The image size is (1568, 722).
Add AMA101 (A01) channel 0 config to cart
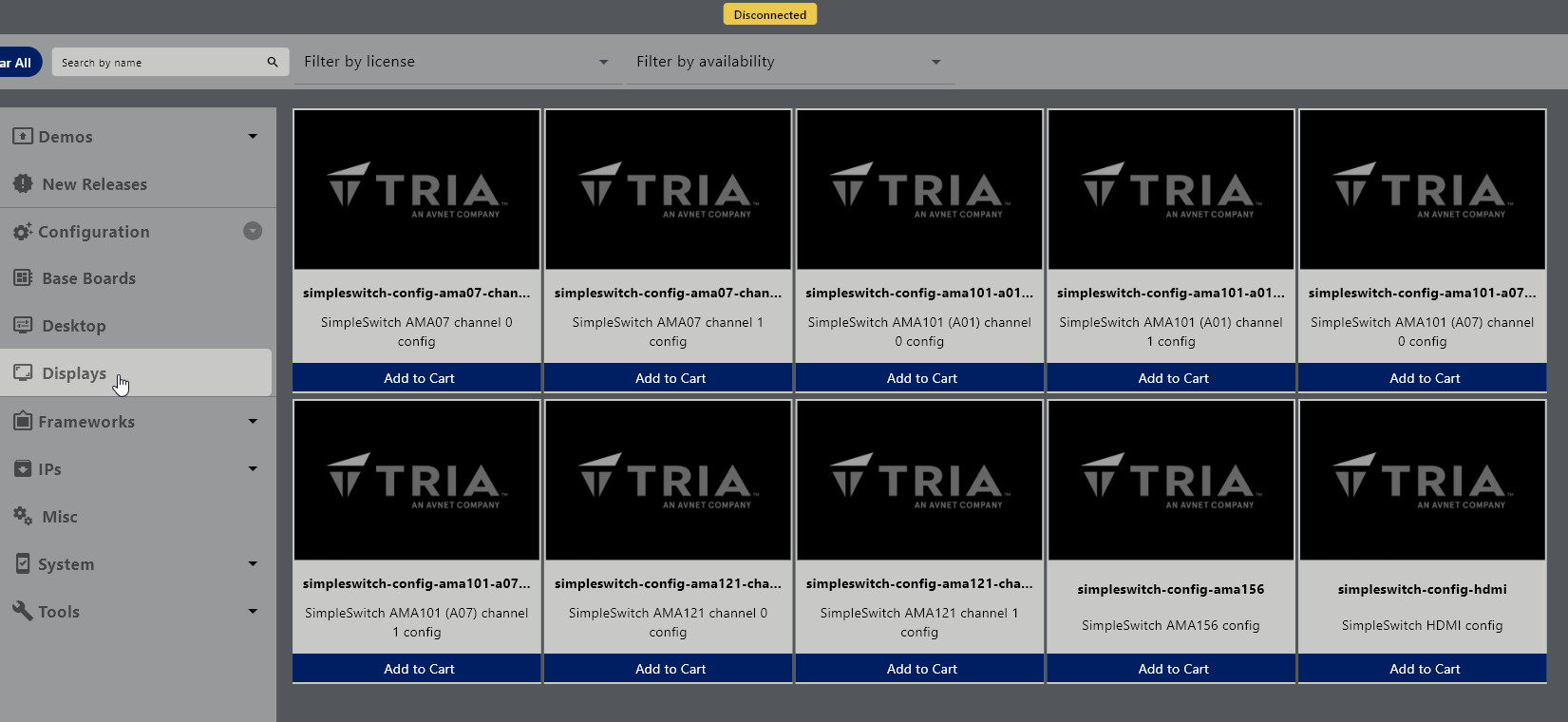click(x=919, y=378)
